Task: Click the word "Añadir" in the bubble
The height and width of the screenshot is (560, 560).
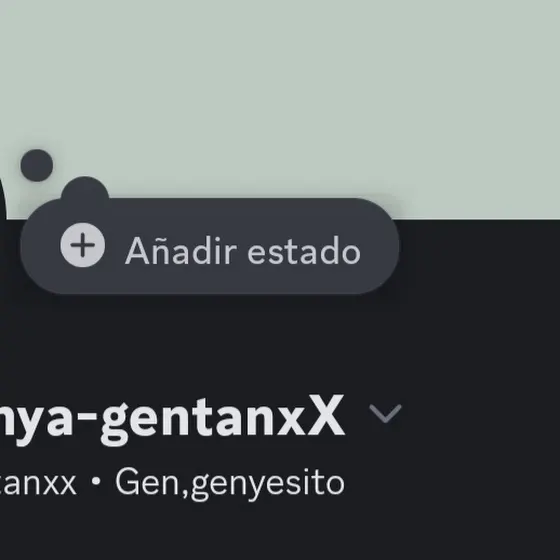Action: [x=181, y=250]
